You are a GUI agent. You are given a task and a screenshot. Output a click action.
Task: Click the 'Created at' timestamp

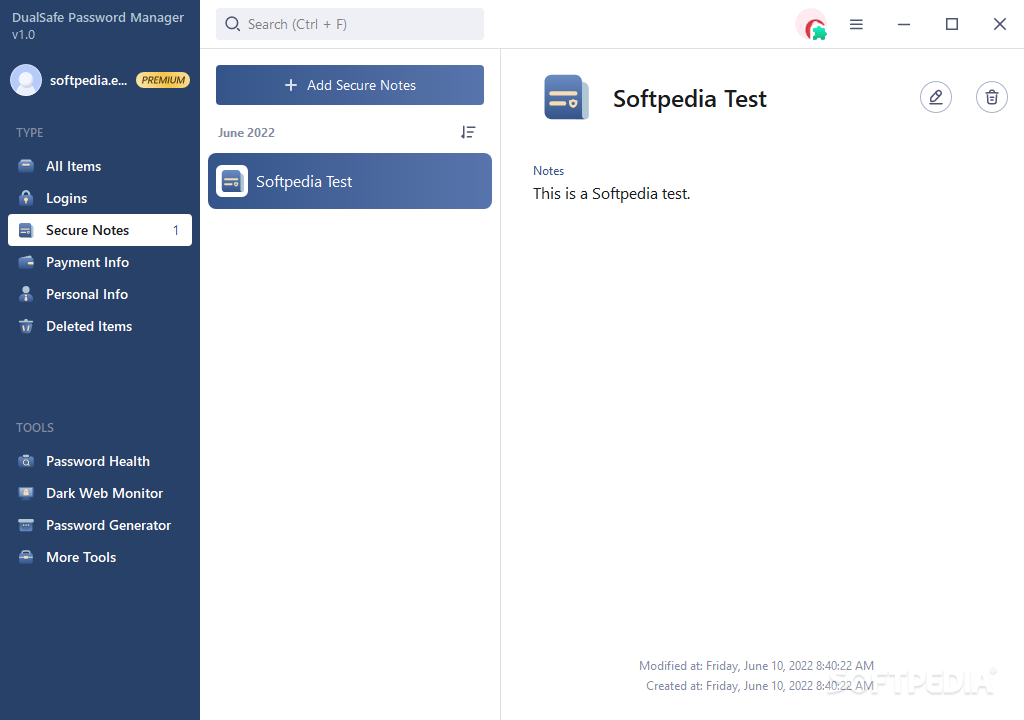tap(760, 686)
